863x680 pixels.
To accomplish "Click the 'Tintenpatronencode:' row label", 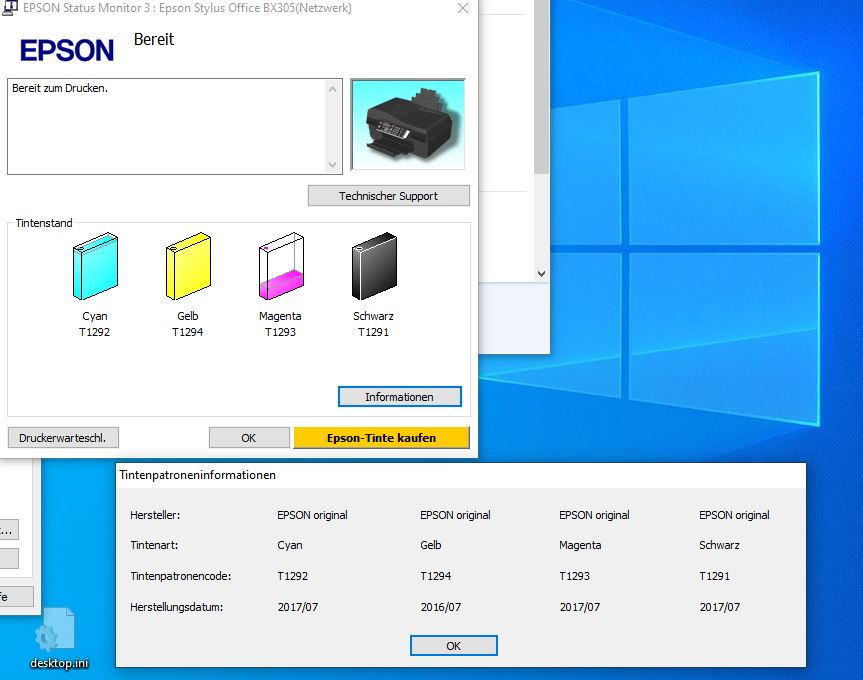I will 181,576.
